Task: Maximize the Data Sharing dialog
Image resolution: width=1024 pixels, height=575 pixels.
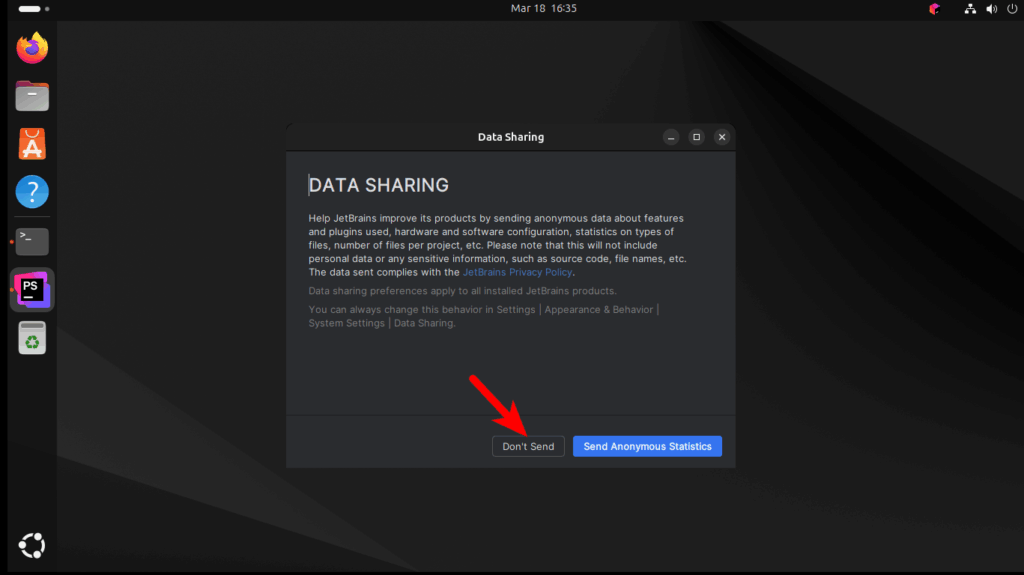Action: click(696, 137)
